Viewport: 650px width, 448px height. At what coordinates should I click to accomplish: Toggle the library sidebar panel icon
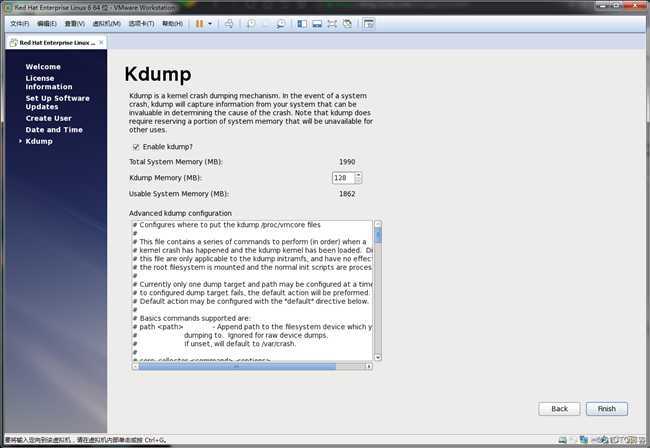coord(302,24)
